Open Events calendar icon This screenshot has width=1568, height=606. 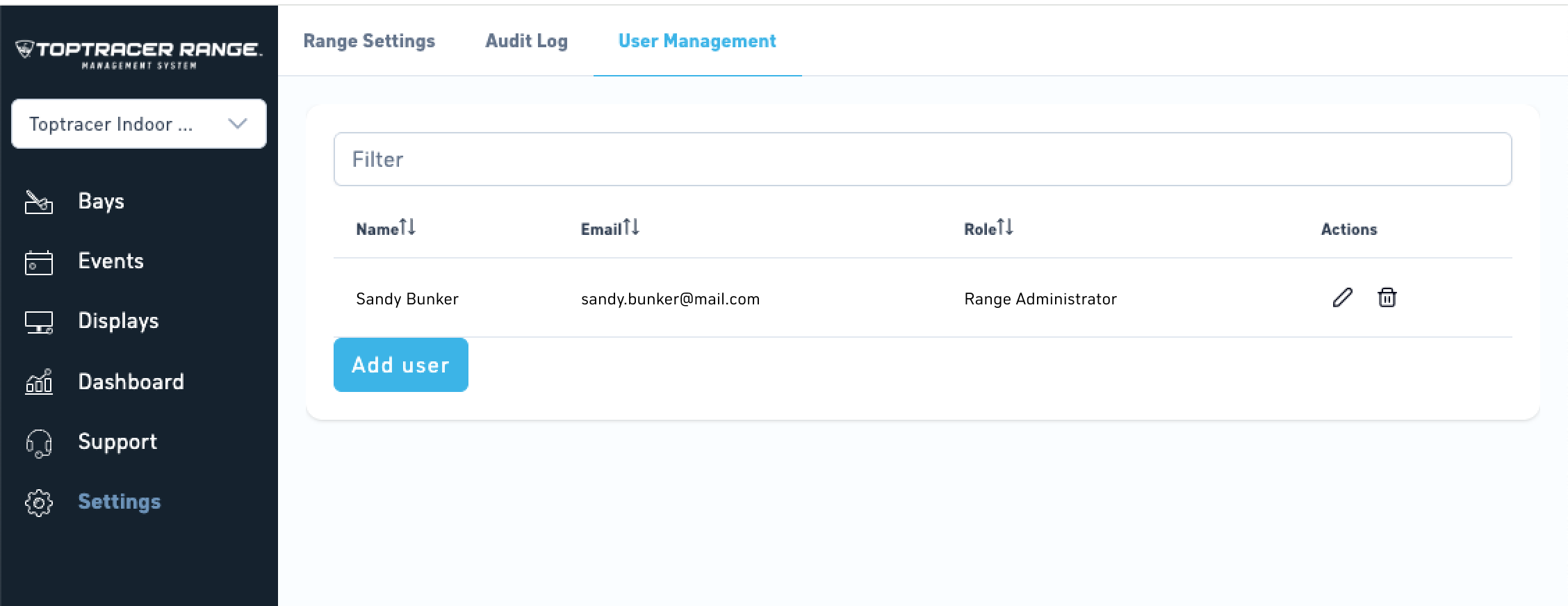tap(39, 262)
